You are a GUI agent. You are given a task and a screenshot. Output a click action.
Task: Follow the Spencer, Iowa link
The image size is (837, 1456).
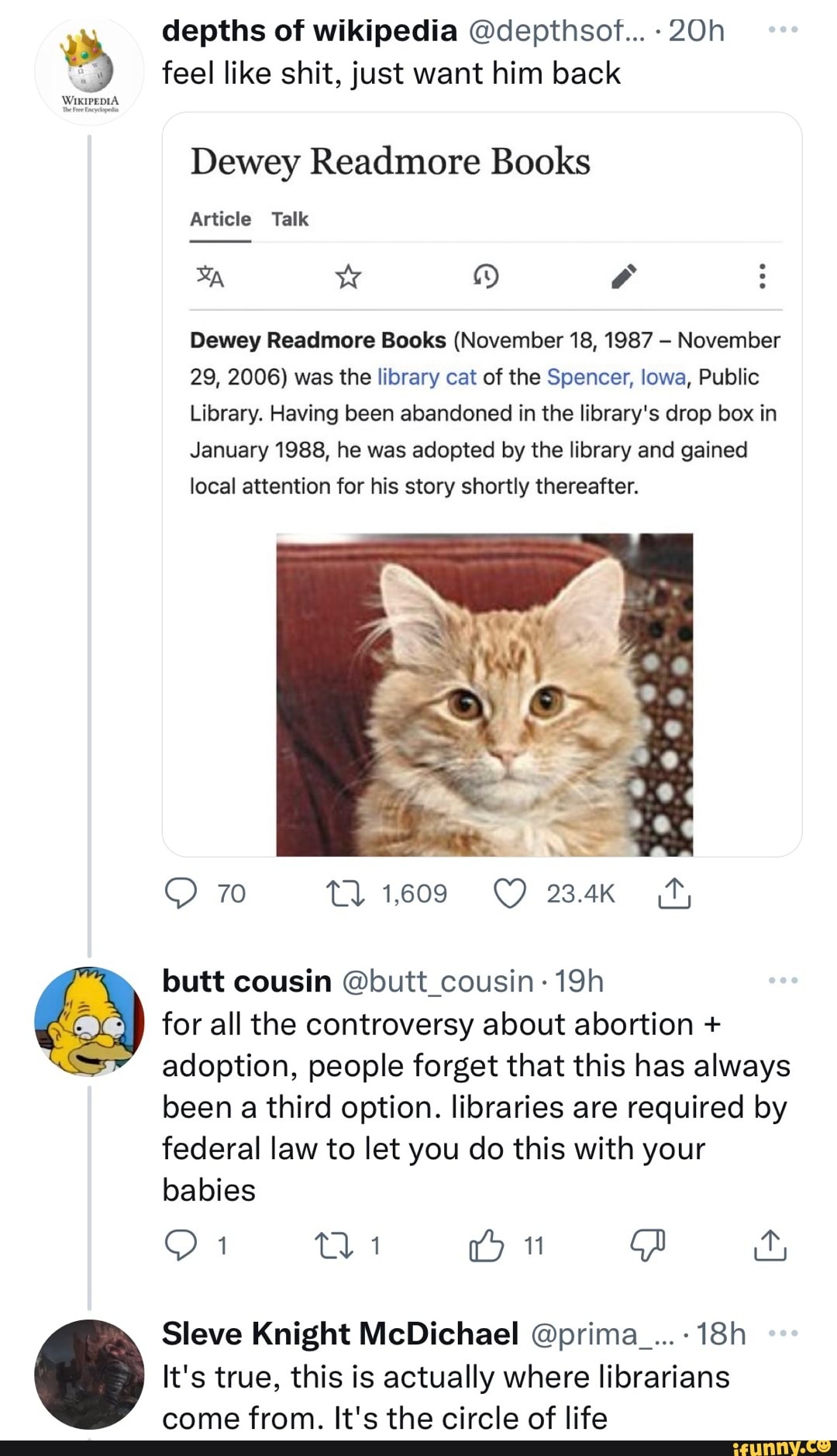[x=616, y=378]
